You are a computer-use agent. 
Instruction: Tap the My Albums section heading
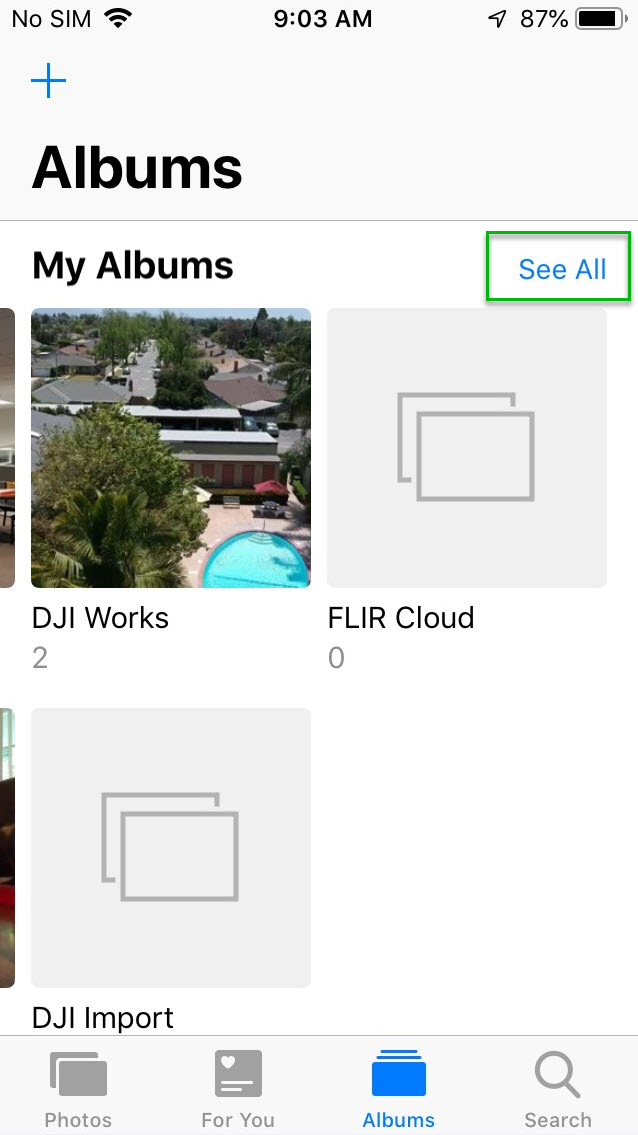click(133, 266)
